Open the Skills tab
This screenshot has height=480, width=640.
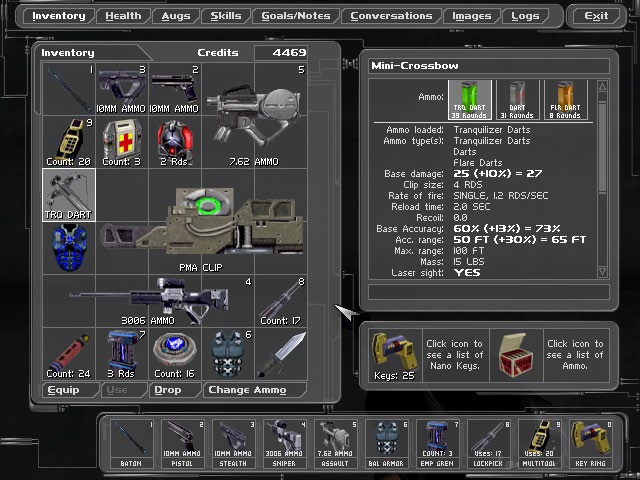point(226,16)
